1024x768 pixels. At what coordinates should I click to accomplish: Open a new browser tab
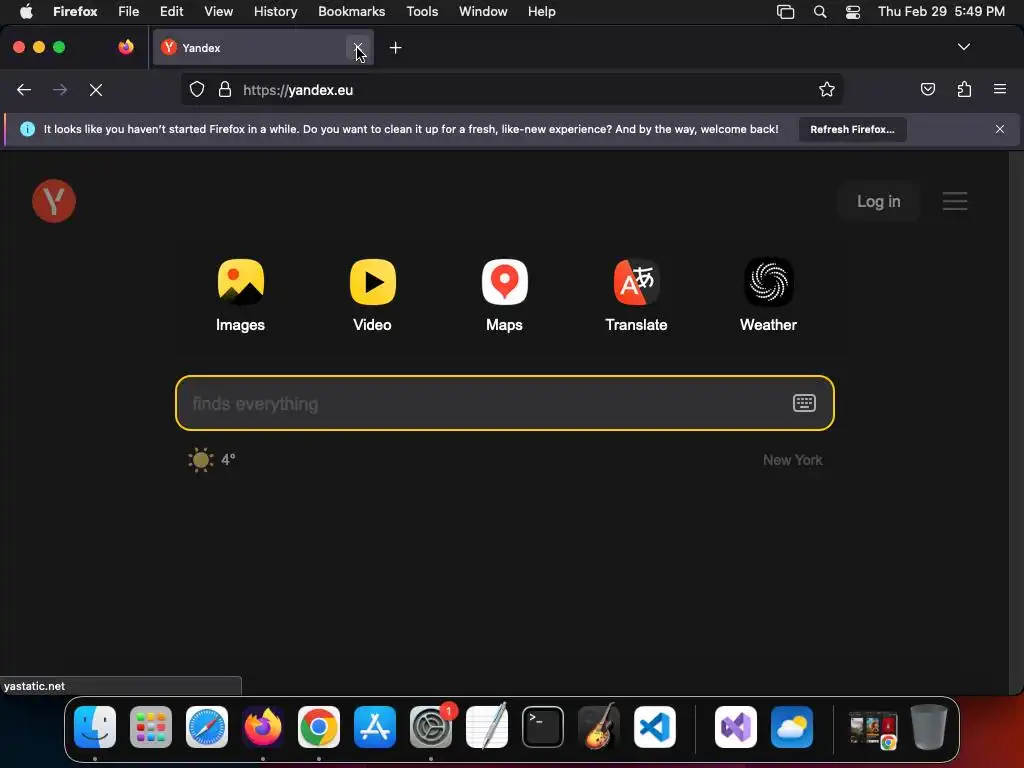coord(395,48)
